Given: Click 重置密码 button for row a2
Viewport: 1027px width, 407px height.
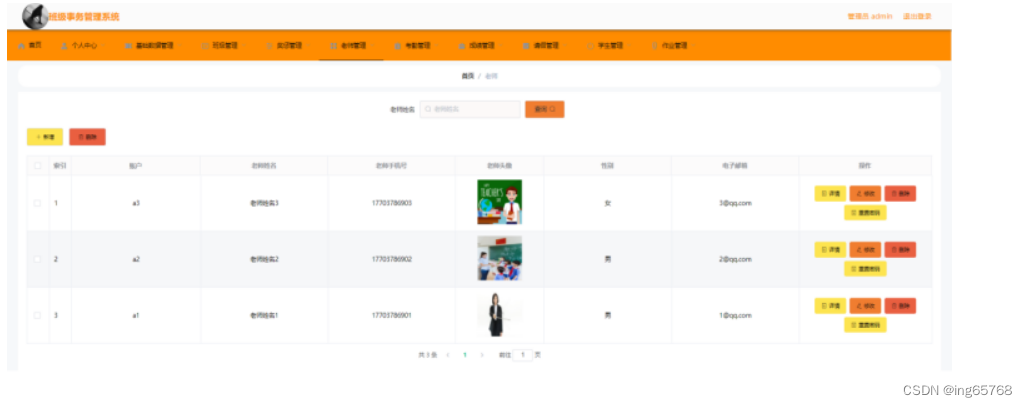Looking at the screenshot, I should point(865,269).
